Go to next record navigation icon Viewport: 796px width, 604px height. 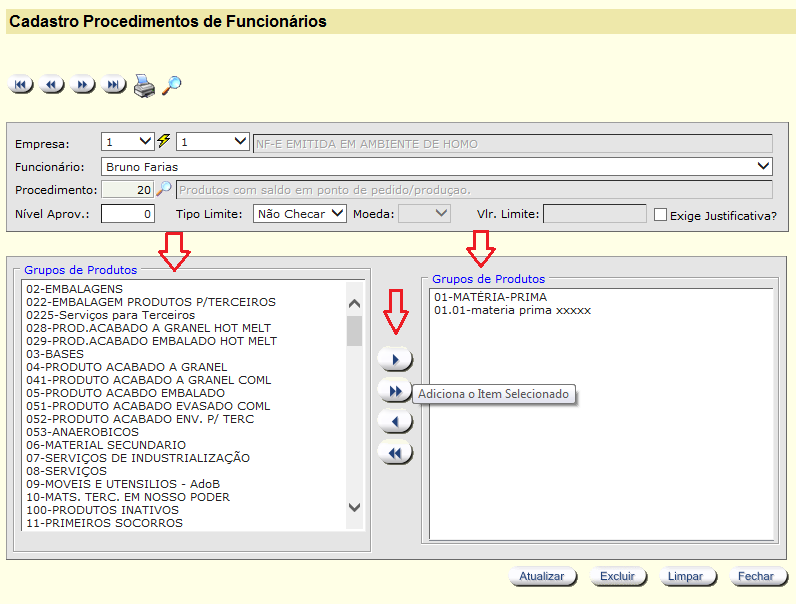pyautogui.click(x=83, y=85)
